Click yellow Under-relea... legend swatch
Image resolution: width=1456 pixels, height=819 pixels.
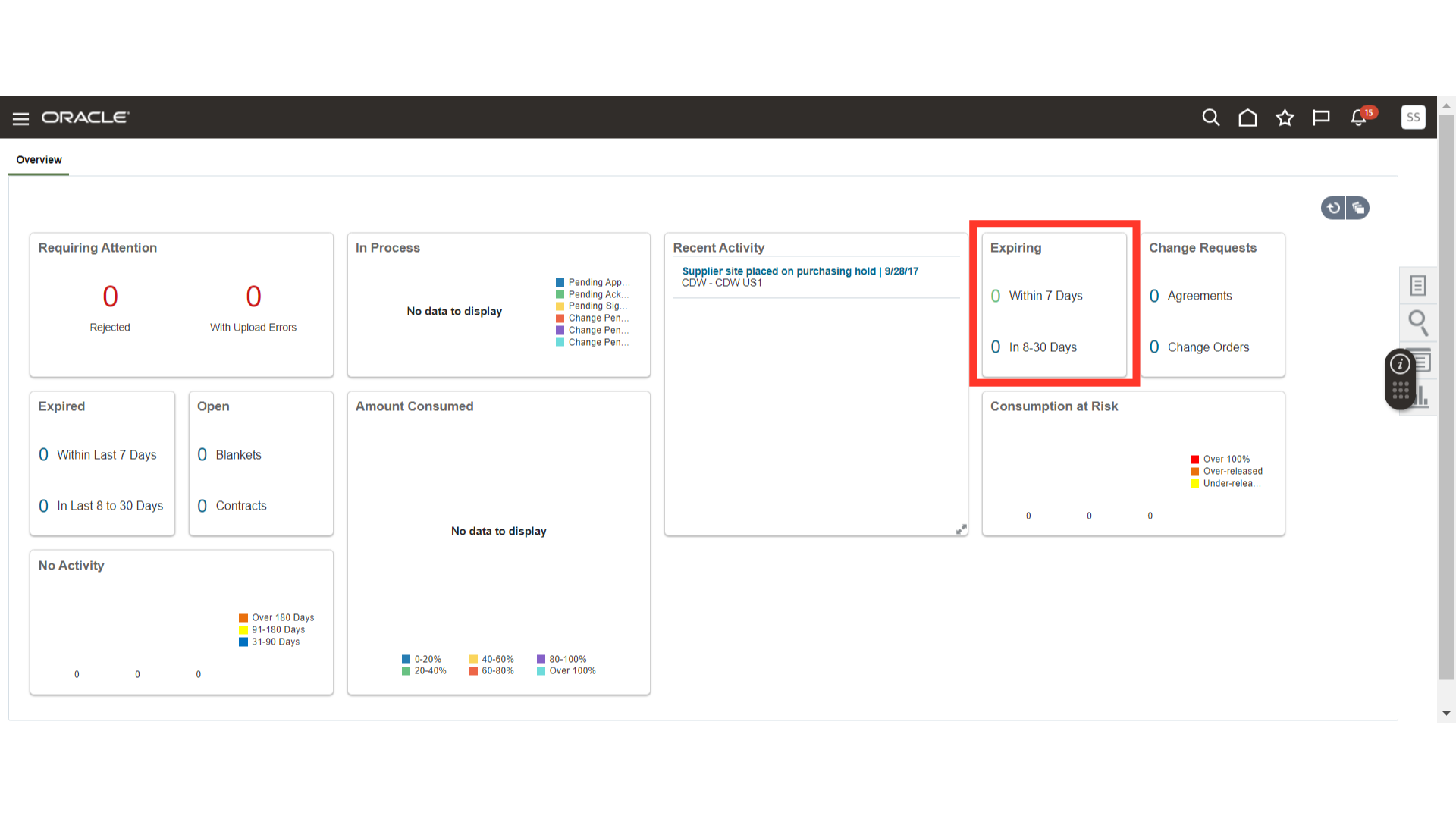coord(1194,484)
